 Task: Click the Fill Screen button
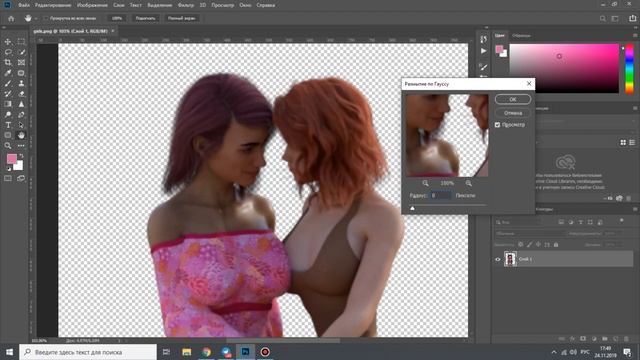pos(182,18)
